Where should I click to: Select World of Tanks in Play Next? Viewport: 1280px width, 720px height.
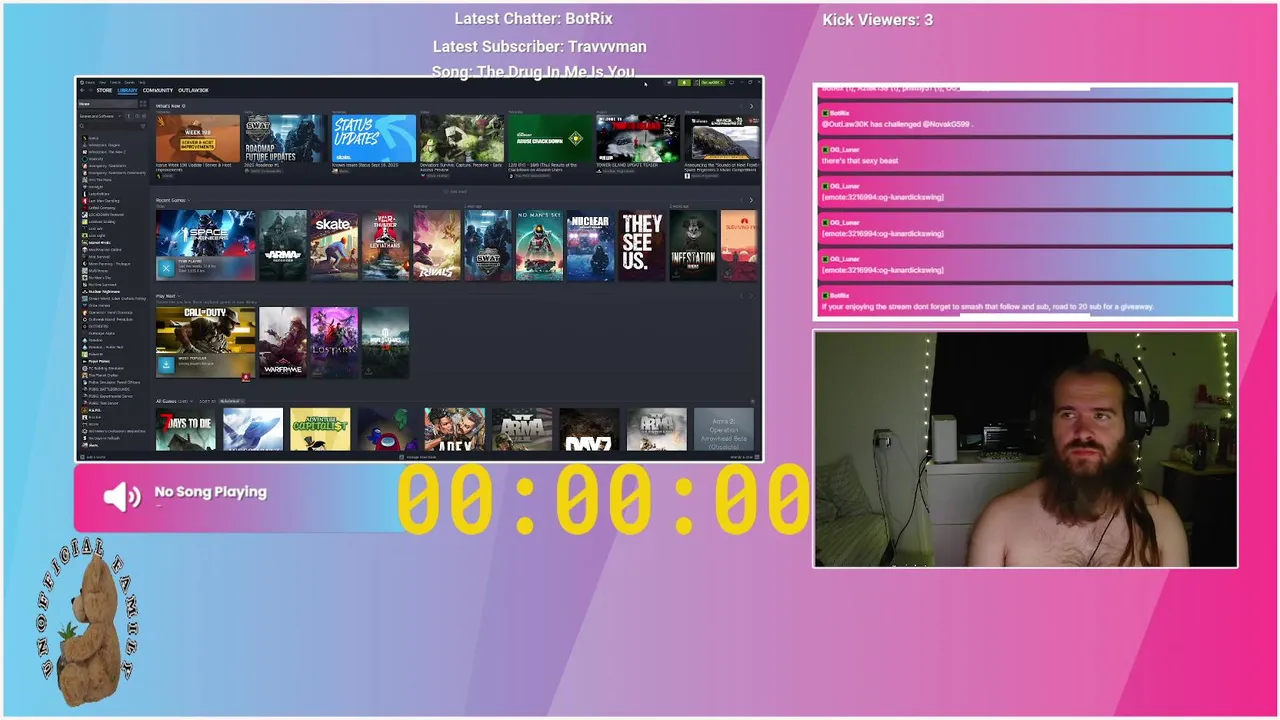(x=386, y=342)
